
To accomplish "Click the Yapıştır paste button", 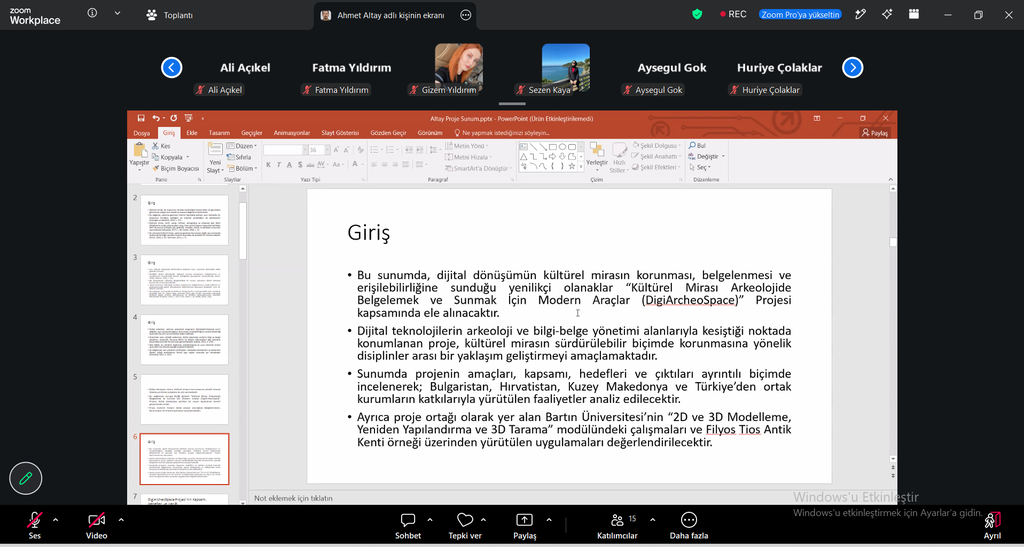I will tap(139, 156).
